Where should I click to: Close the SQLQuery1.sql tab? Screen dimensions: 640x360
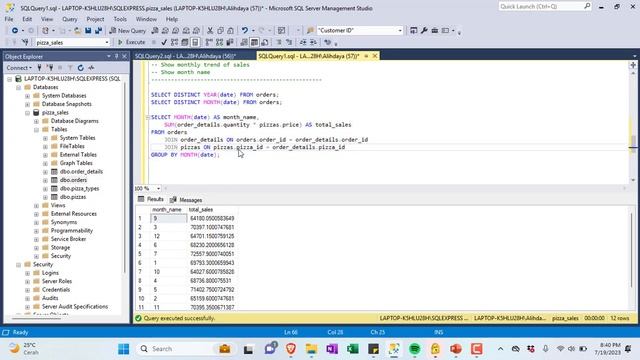tap(375, 56)
